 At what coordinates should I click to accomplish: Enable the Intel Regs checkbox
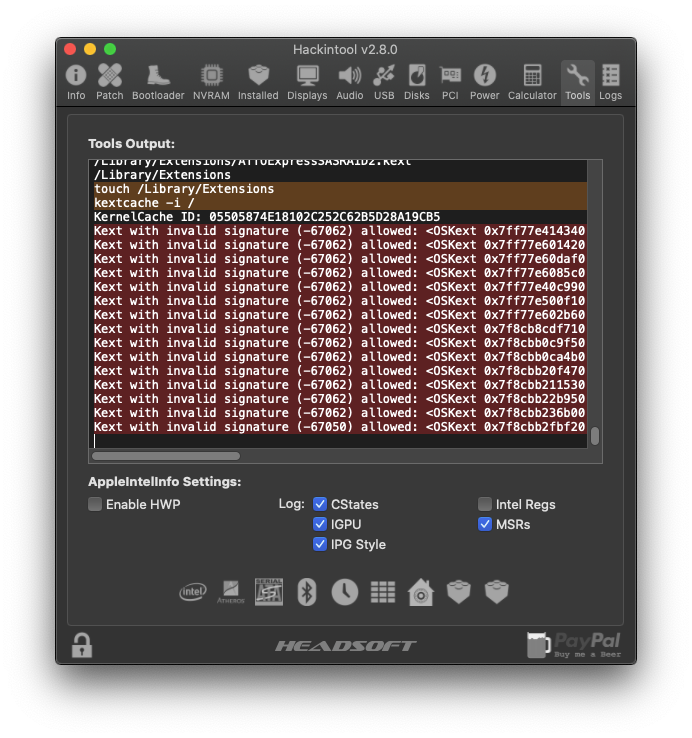point(485,504)
